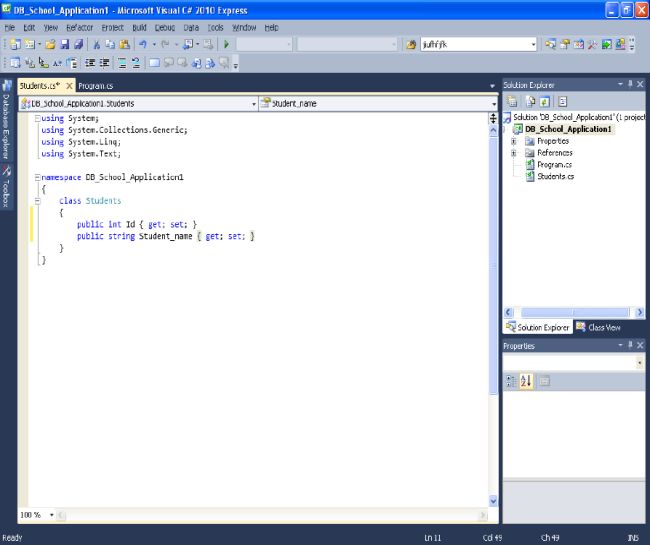Screen dimensions: 650x545
Task: Open the Undo history dropdown arrow
Action: pyautogui.click(x=154, y=44)
